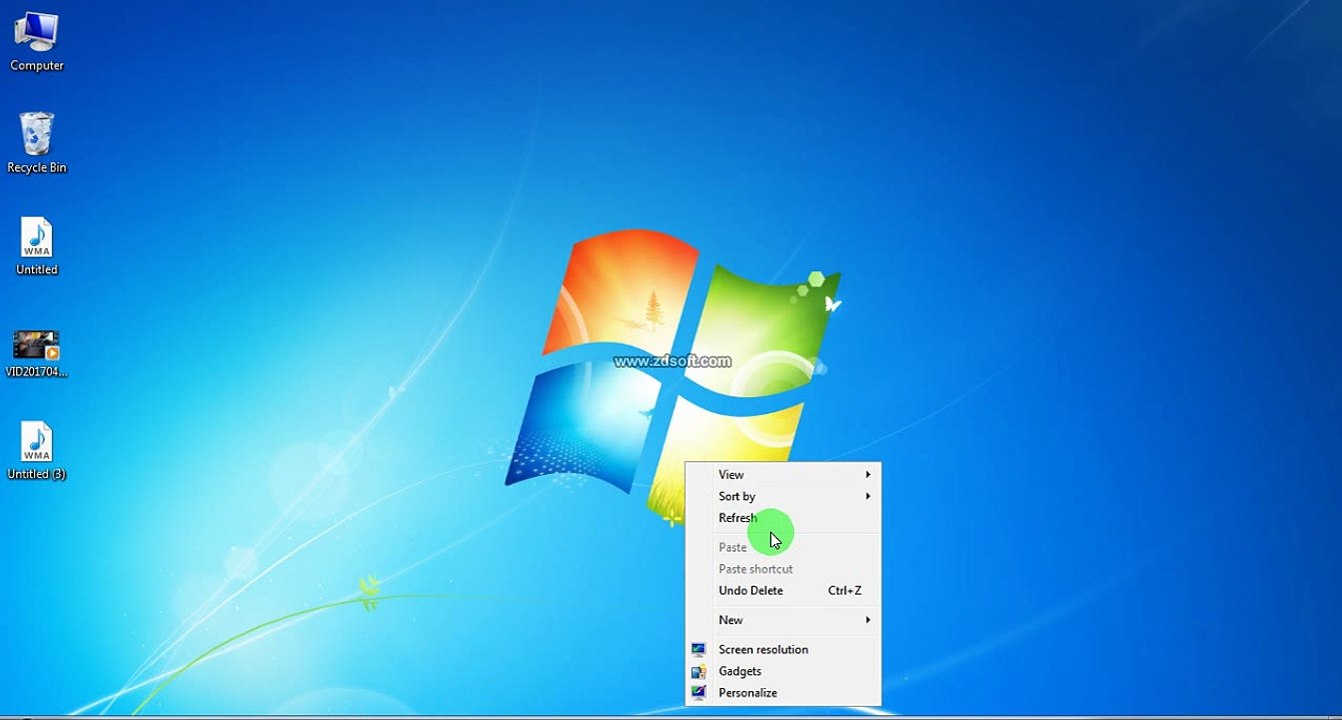The image size is (1342, 720).
Task: Select the Computer desktop icon
Action: (x=36, y=42)
